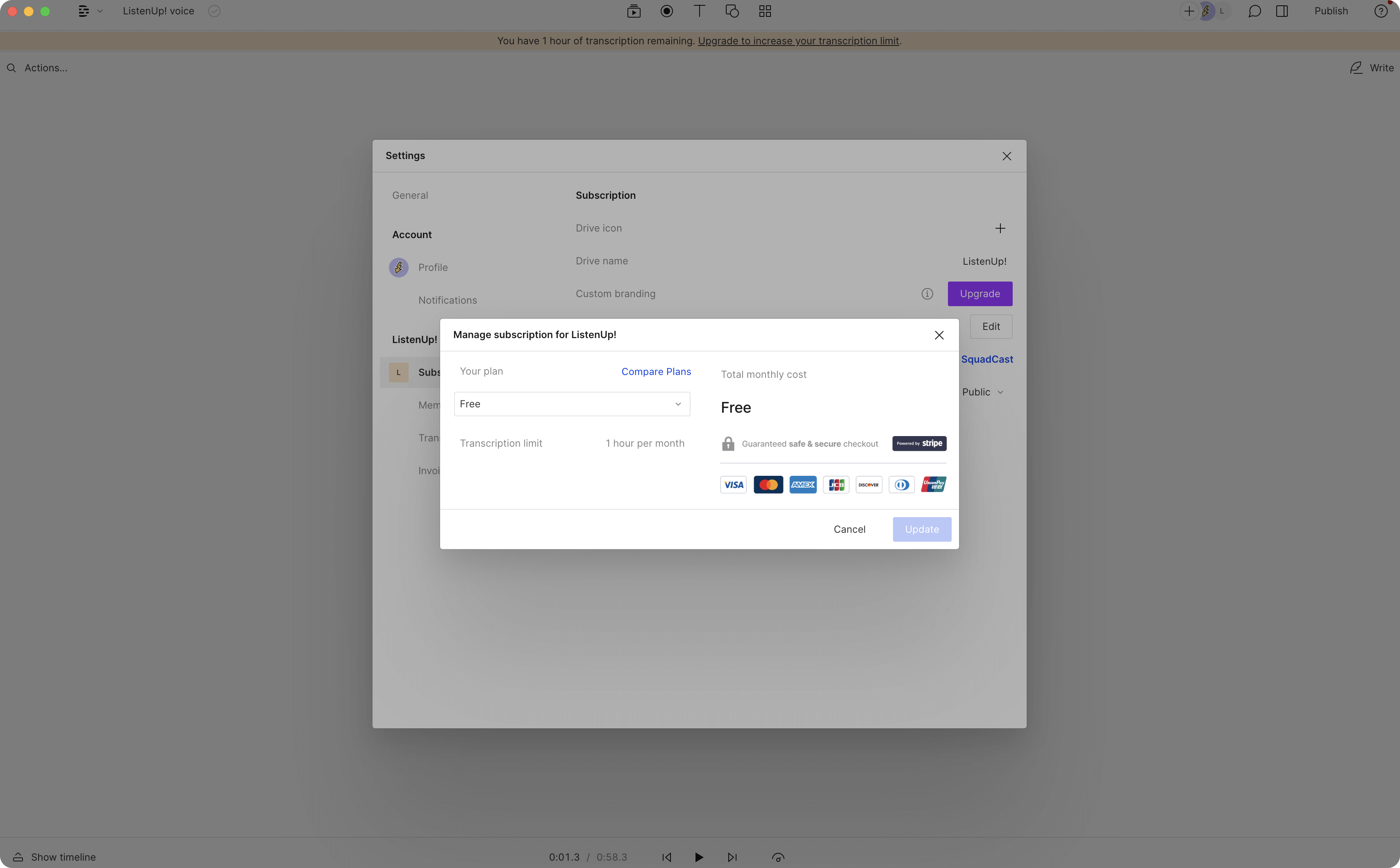The image size is (1400, 868).
Task: Select General in settings sidebar
Action: 410,195
